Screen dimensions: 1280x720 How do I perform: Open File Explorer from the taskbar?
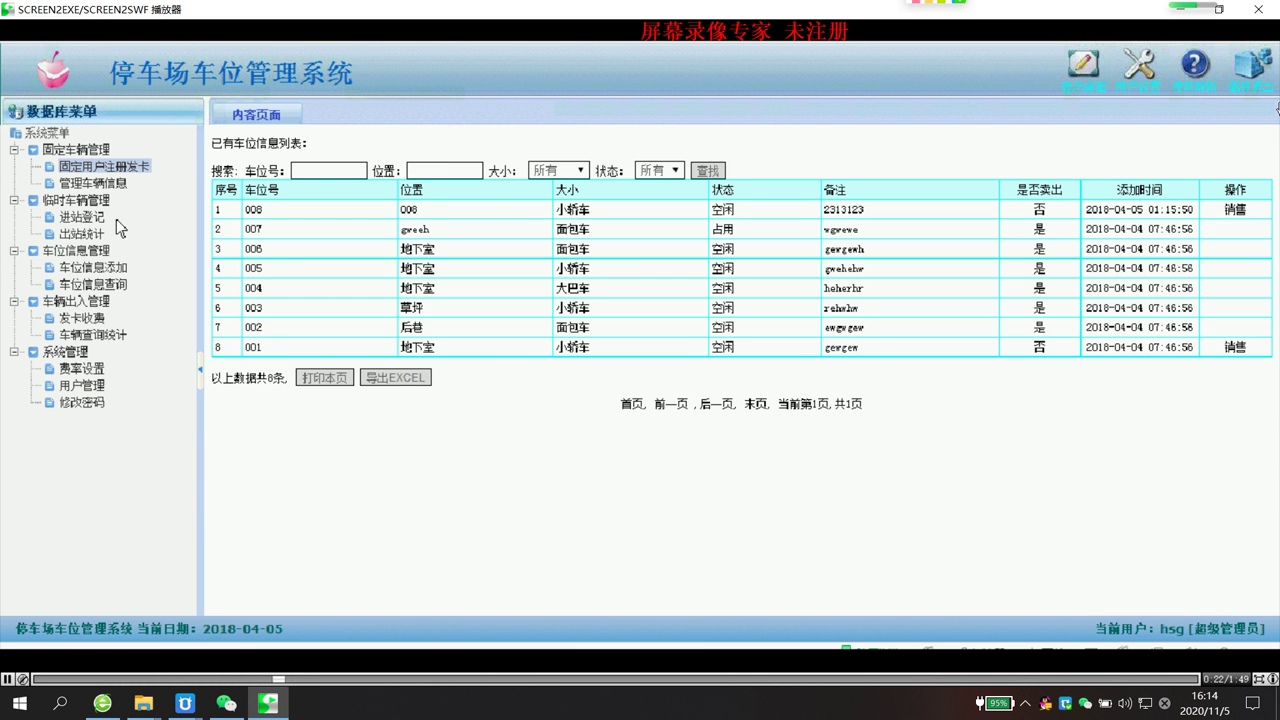click(x=144, y=704)
